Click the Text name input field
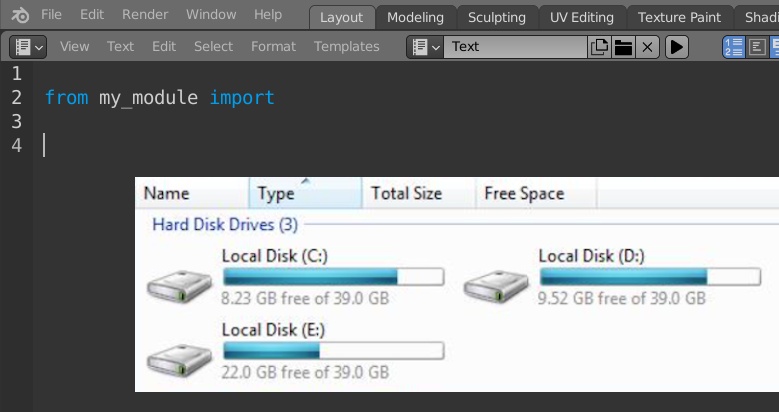This screenshot has width=779, height=412. click(515, 47)
